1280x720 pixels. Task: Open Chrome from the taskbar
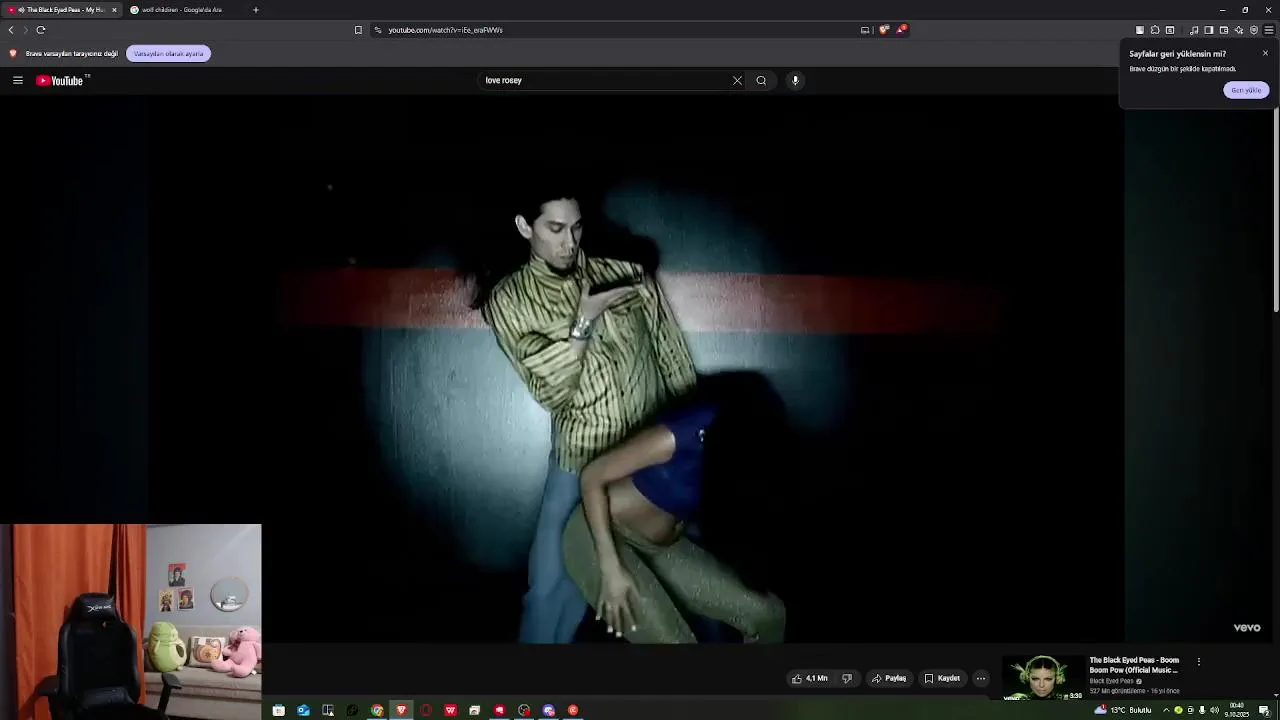point(377,710)
